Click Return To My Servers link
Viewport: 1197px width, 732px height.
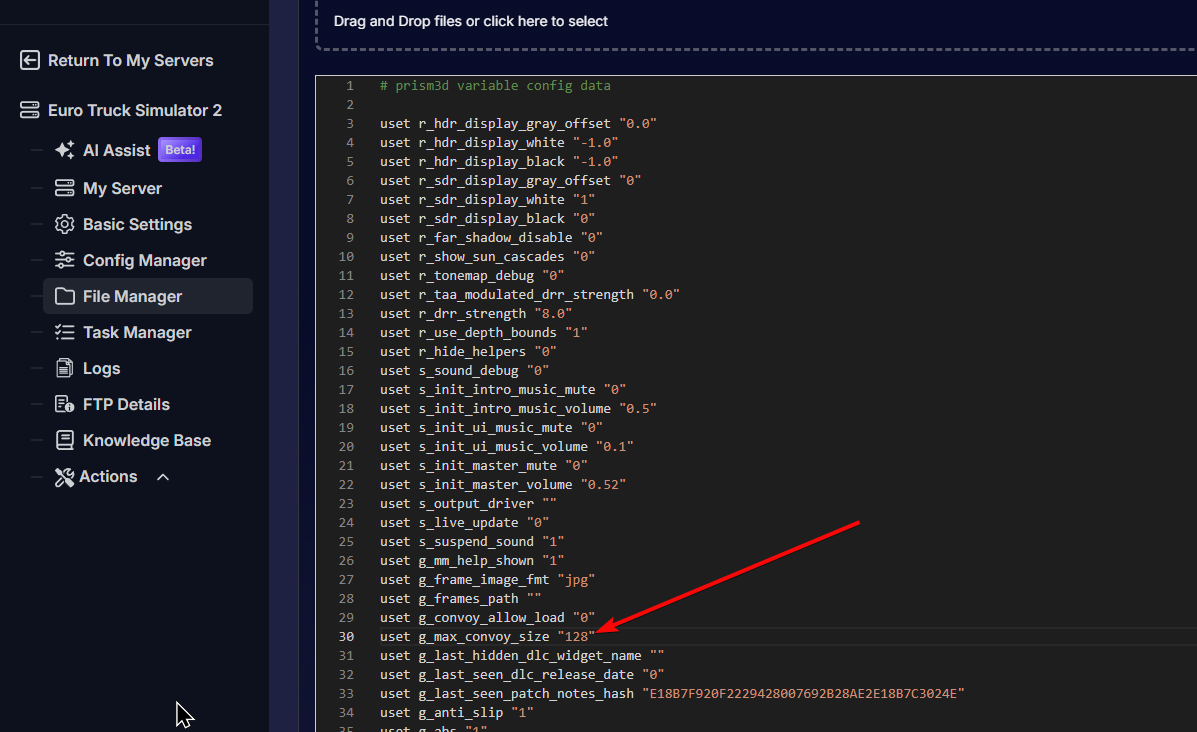click(x=130, y=61)
